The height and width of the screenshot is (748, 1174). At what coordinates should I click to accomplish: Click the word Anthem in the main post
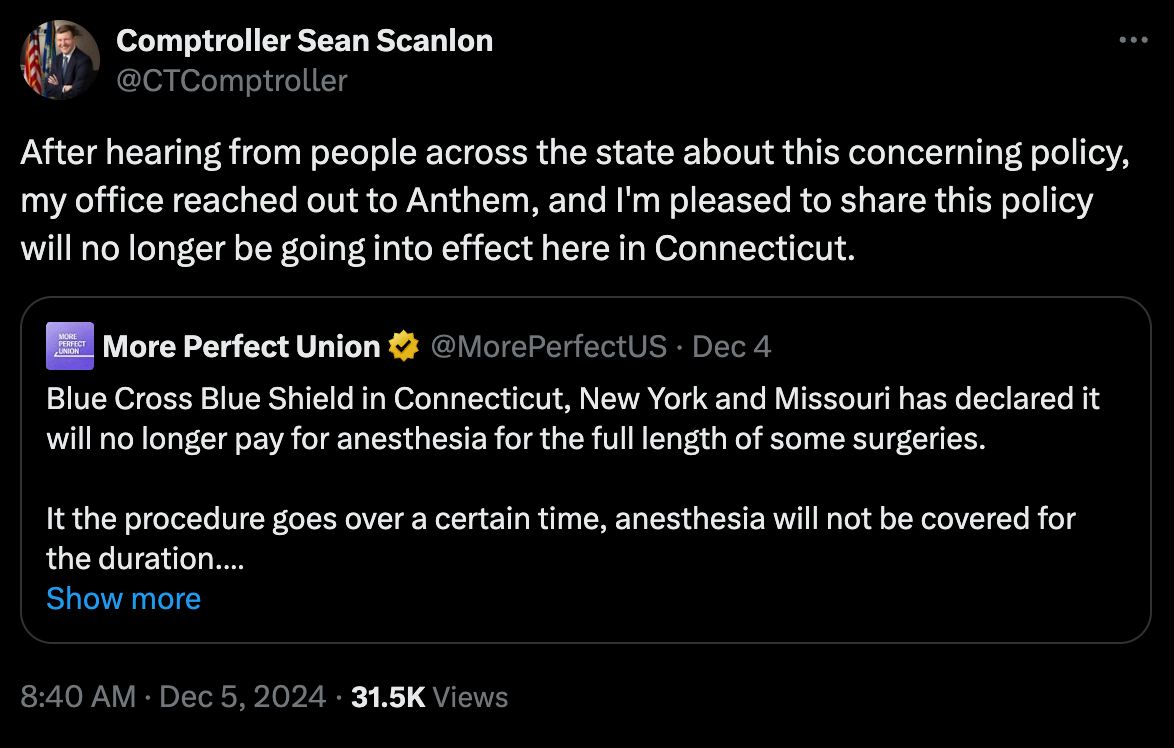462,200
